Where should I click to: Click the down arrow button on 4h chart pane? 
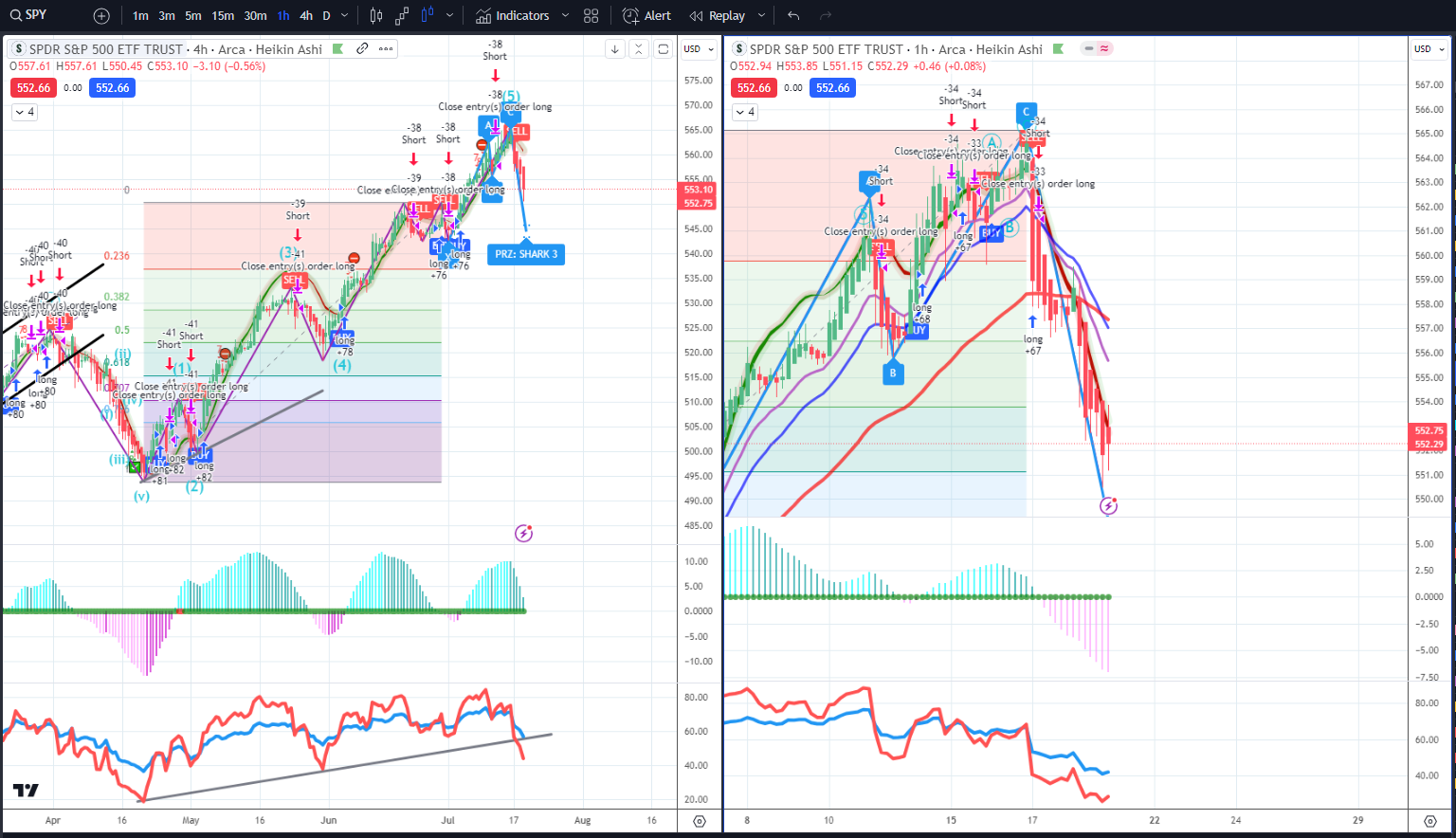(x=614, y=49)
